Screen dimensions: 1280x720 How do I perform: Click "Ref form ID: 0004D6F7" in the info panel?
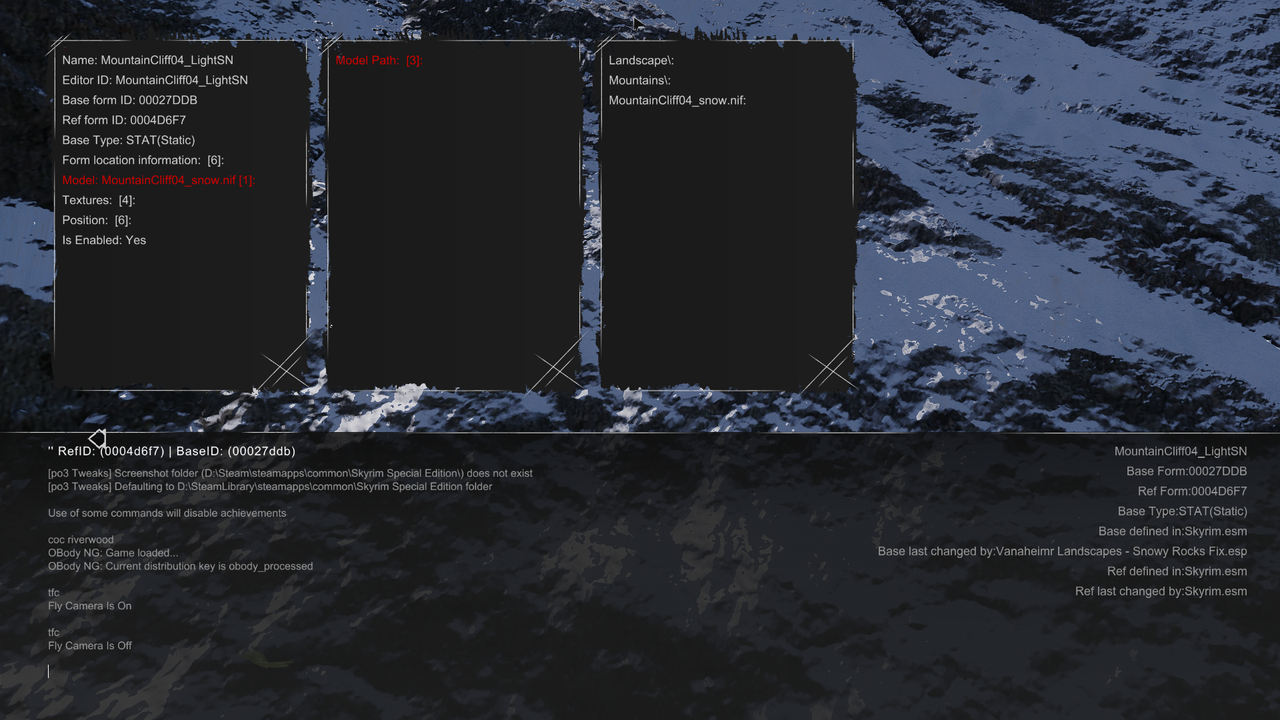pos(124,120)
